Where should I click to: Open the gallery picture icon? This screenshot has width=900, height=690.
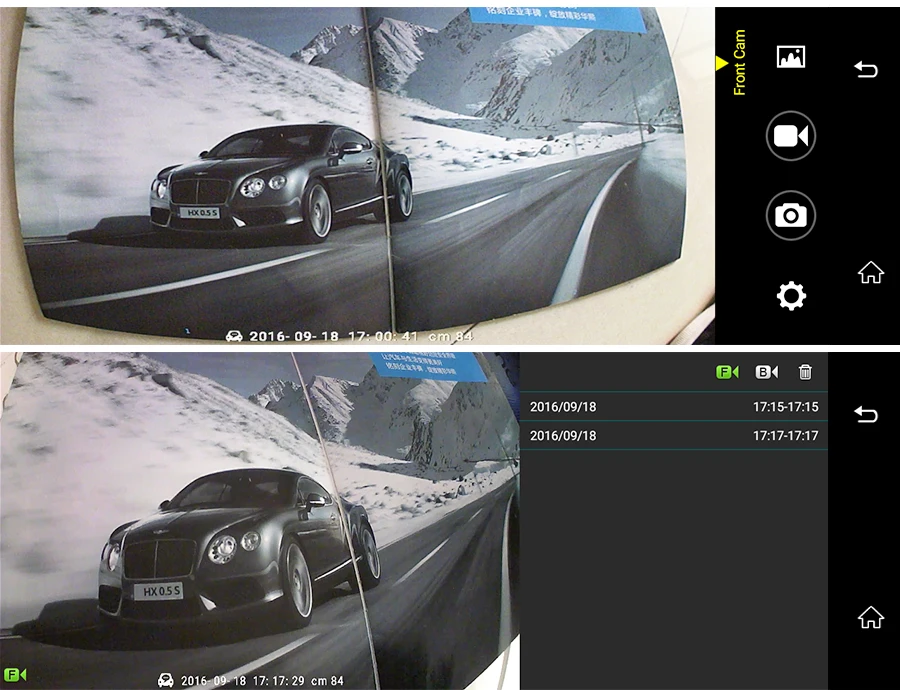point(791,57)
